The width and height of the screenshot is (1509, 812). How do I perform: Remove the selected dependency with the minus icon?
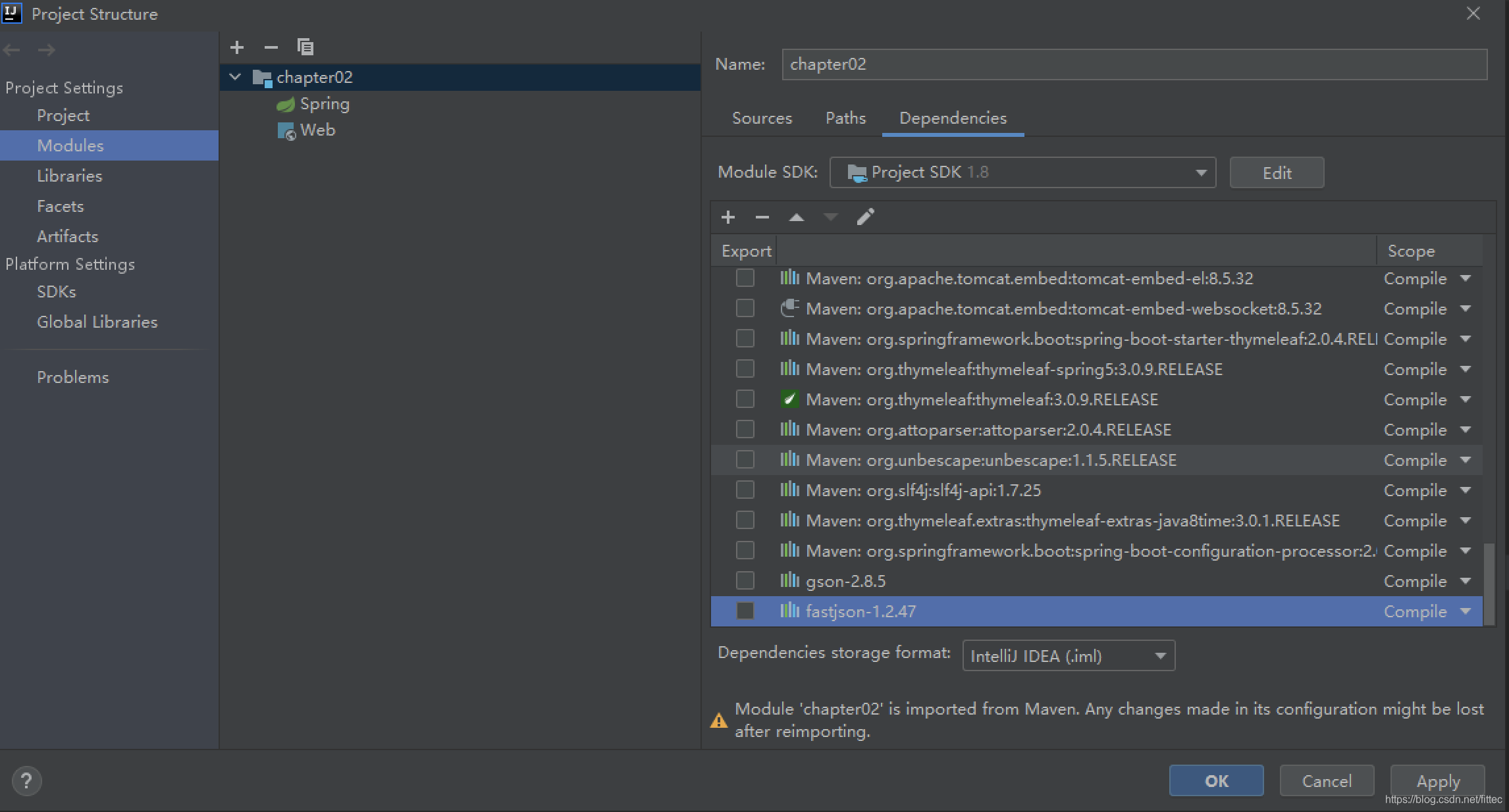click(x=762, y=217)
